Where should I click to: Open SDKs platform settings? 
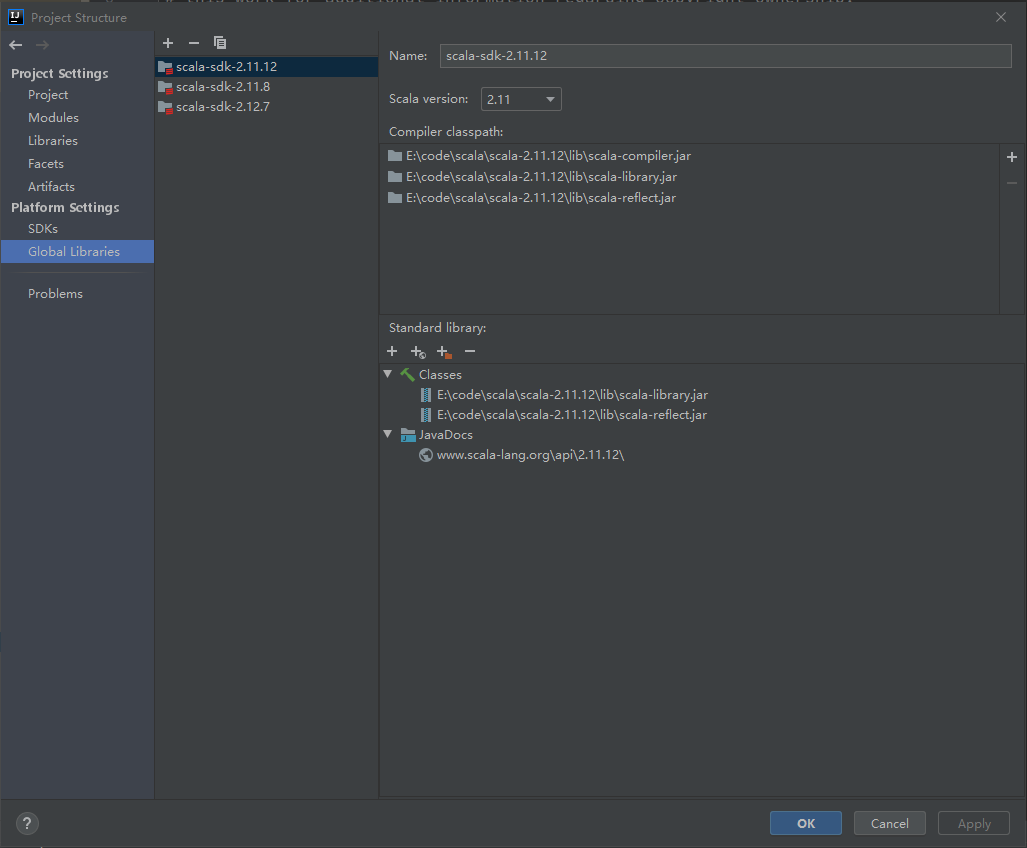pyautogui.click(x=43, y=229)
